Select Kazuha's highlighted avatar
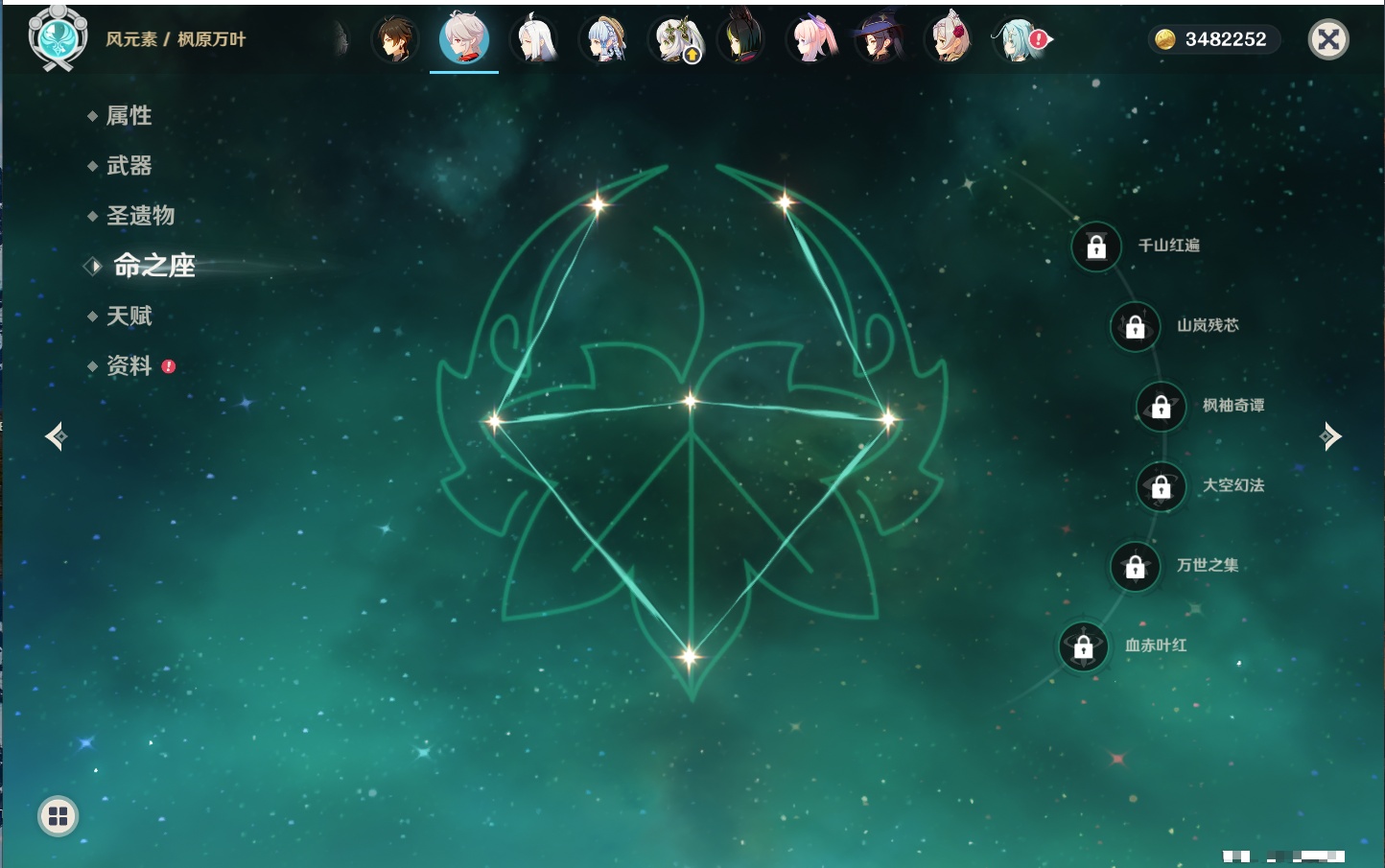This screenshot has width=1385, height=868. pos(464,39)
